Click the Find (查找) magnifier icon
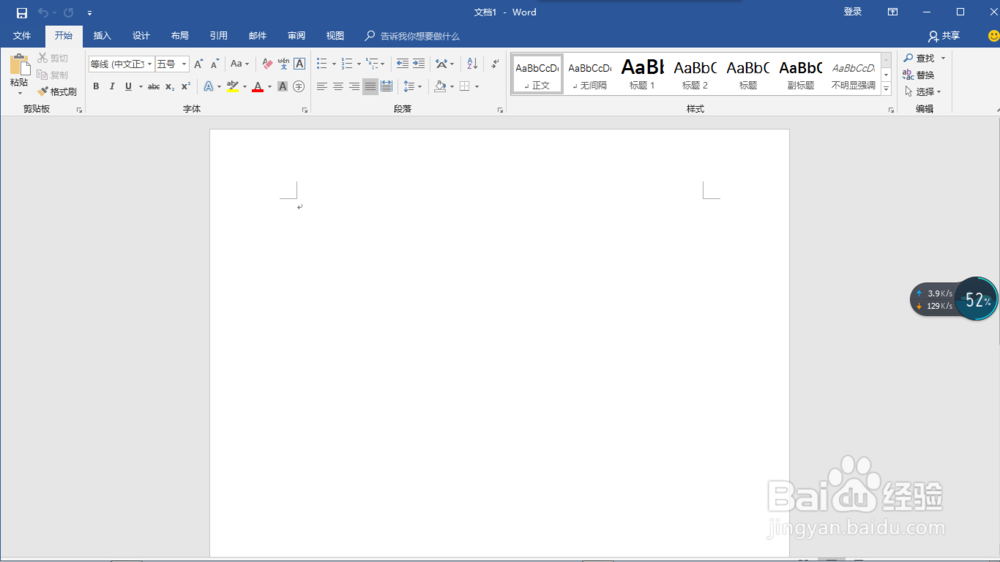The width and height of the screenshot is (1000, 562). (908, 58)
